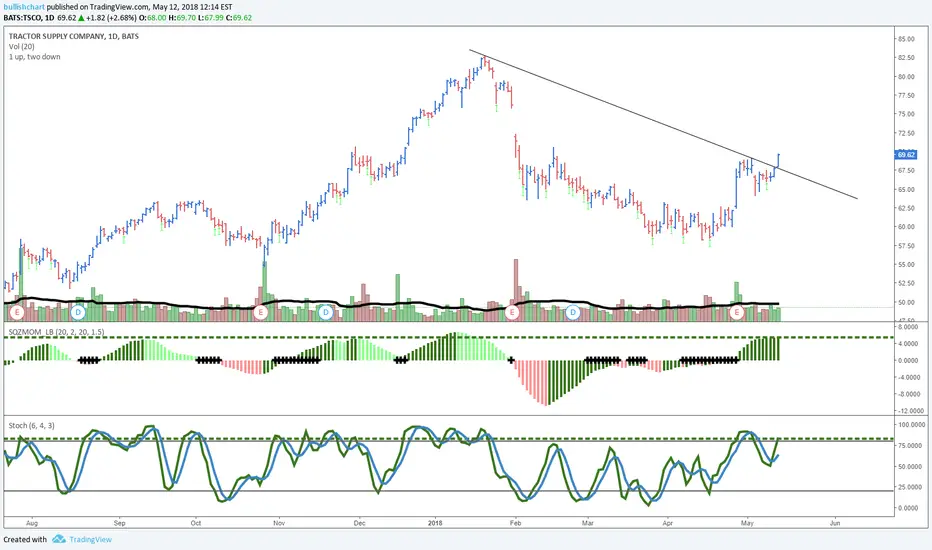
Task: Click the Jun label on time axis
Action: (x=835, y=523)
